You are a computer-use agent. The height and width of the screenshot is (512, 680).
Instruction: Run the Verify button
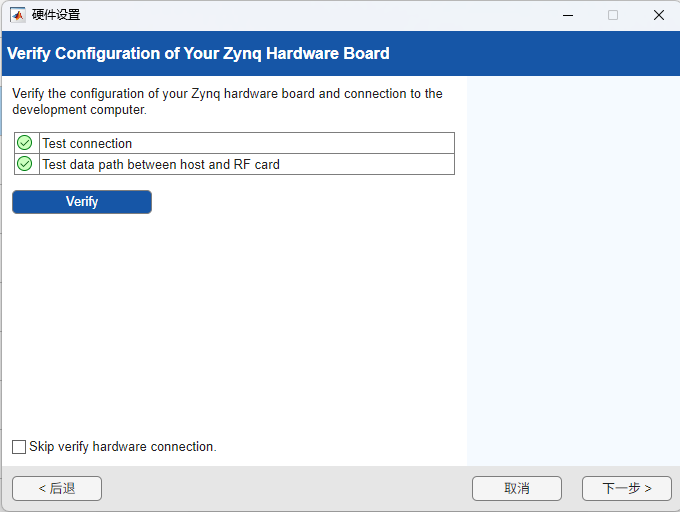click(82, 202)
